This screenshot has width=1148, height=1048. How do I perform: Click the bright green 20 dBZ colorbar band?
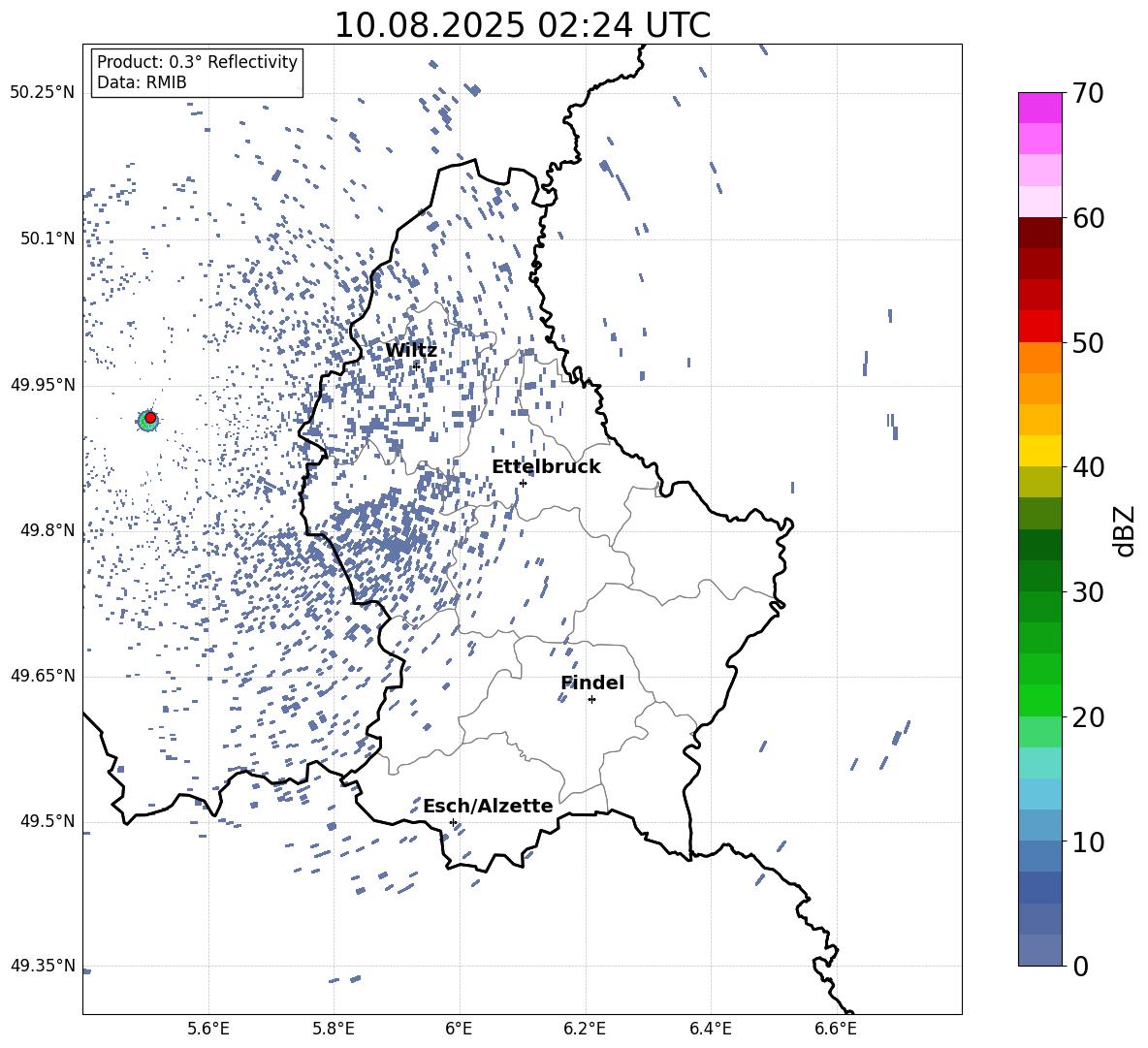coord(1040,700)
